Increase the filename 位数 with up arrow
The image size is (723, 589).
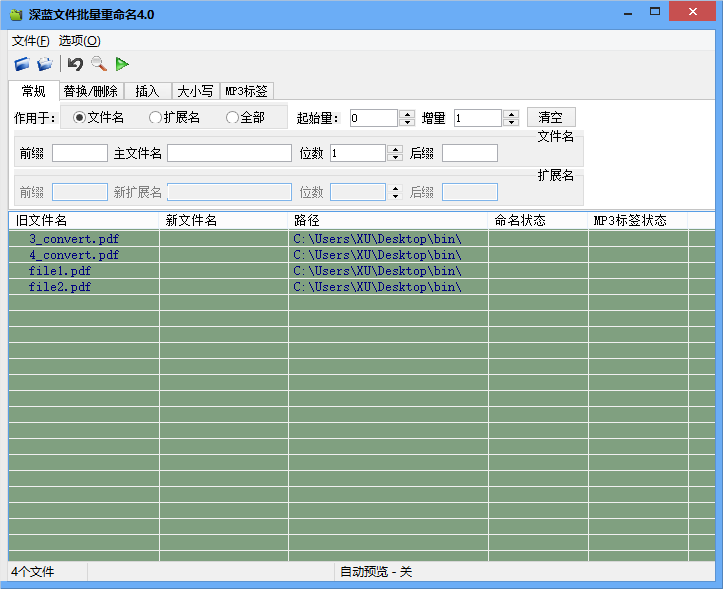point(395,149)
